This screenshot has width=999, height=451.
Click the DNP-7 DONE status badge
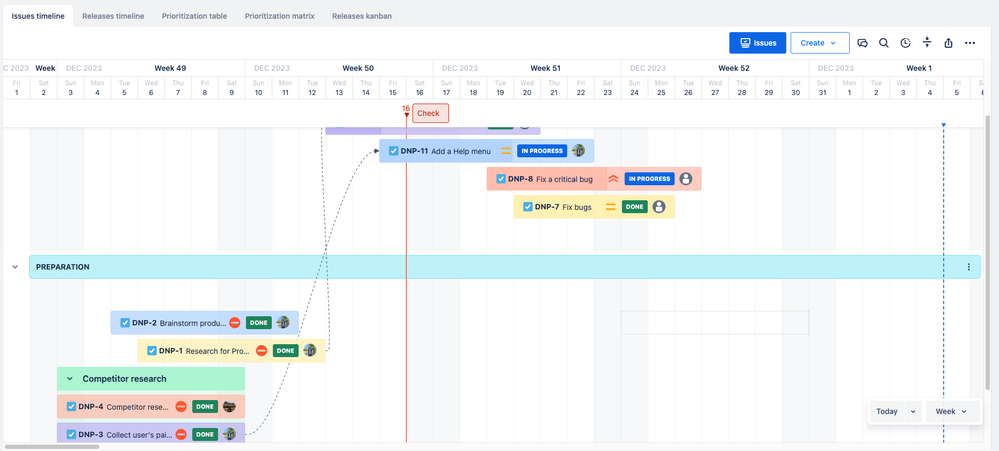[635, 206]
